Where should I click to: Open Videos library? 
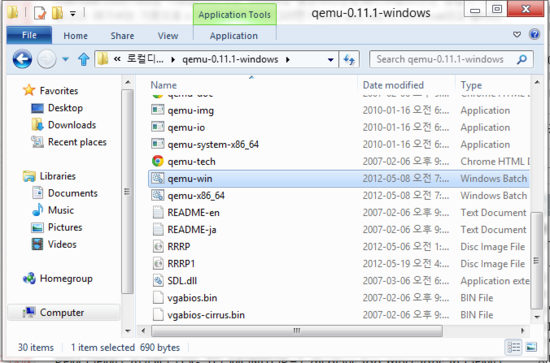(x=62, y=244)
